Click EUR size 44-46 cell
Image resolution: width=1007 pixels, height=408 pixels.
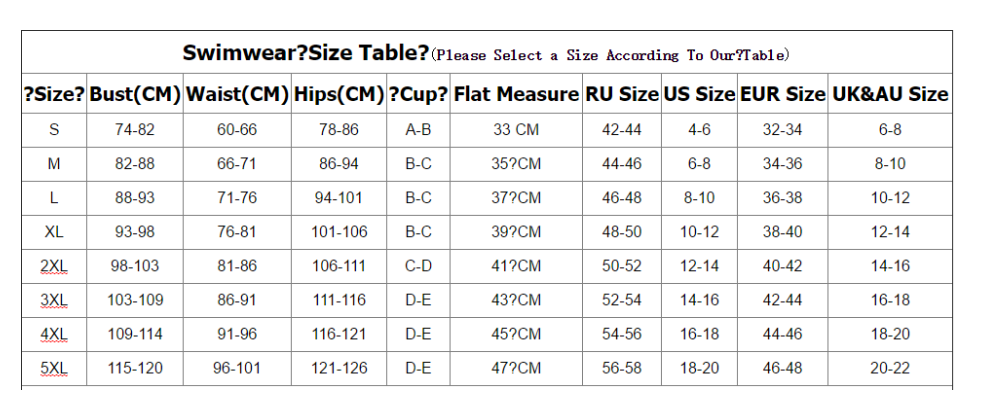782,334
